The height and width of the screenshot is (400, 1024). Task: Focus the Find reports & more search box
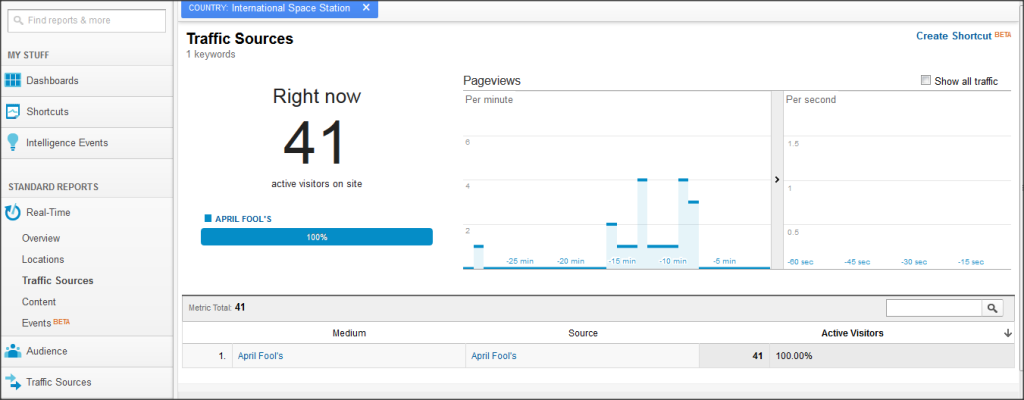point(87,20)
